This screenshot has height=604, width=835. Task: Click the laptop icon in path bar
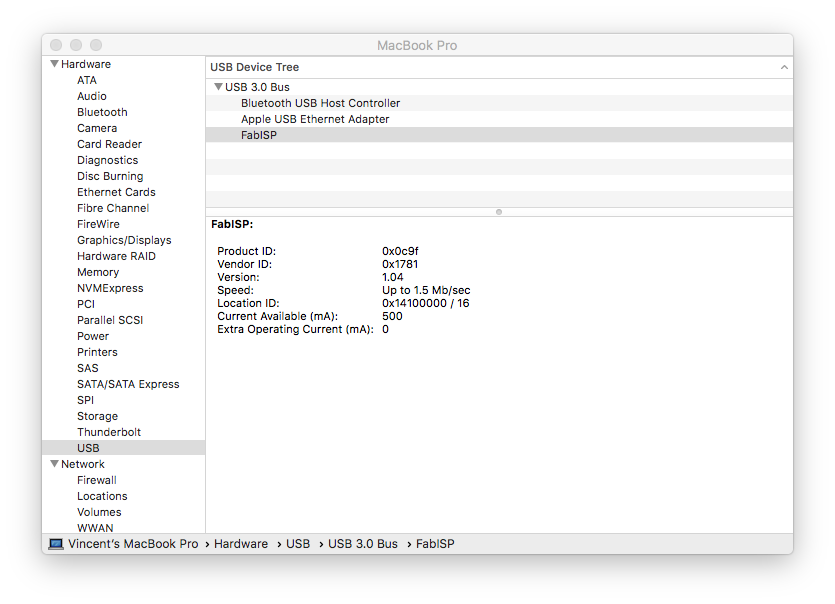[56, 544]
